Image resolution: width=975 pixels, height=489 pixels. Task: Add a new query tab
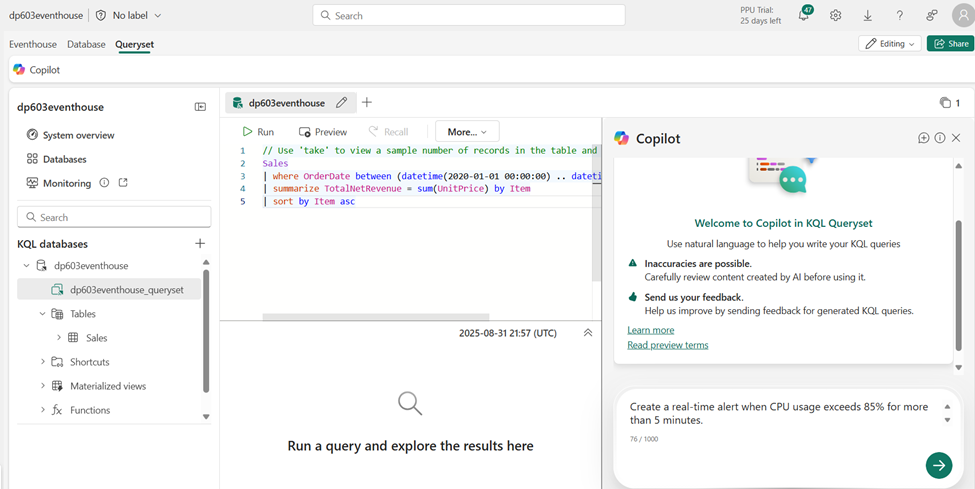coord(367,102)
